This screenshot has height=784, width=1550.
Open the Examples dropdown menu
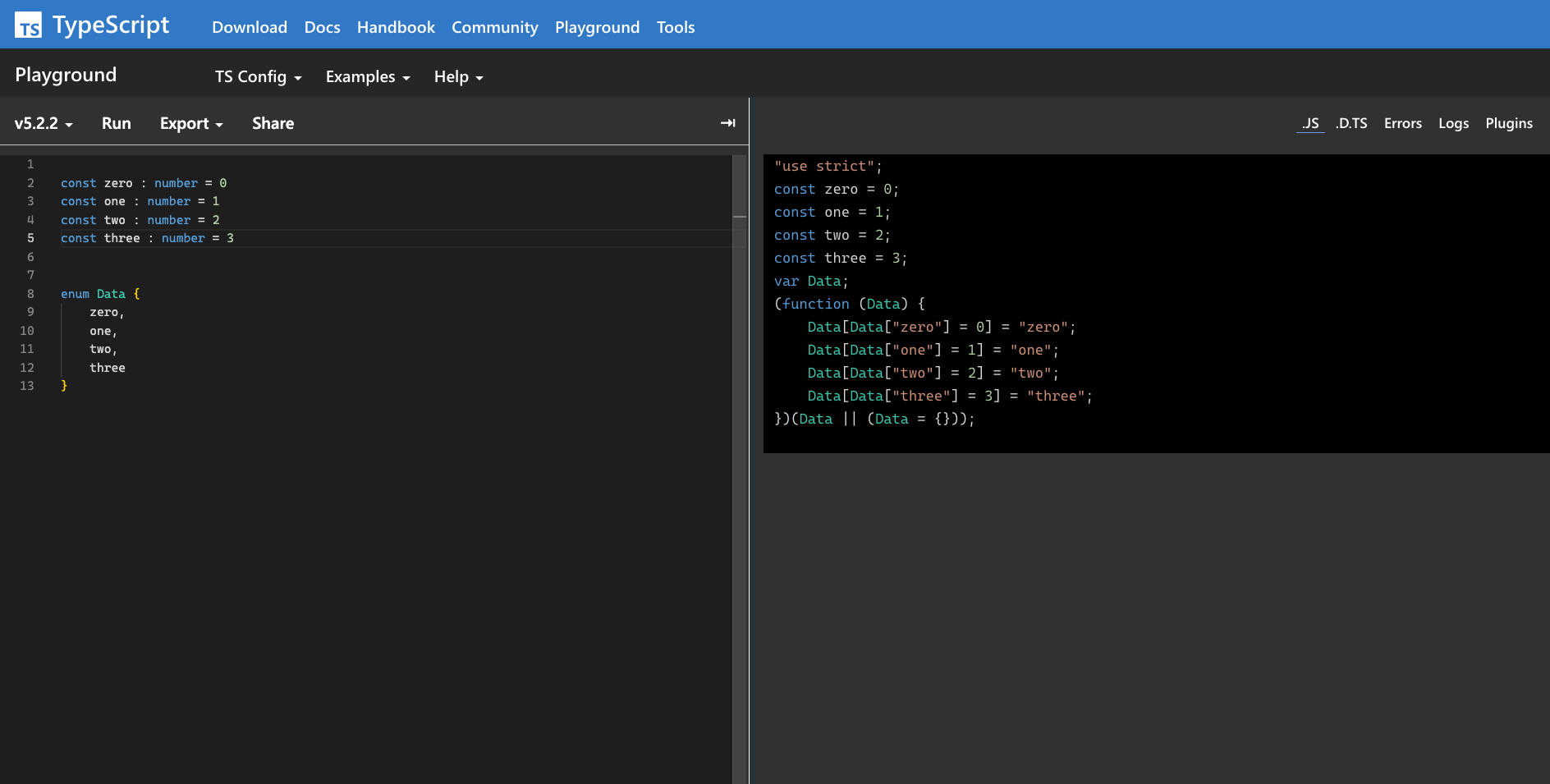tap(368, 76)
